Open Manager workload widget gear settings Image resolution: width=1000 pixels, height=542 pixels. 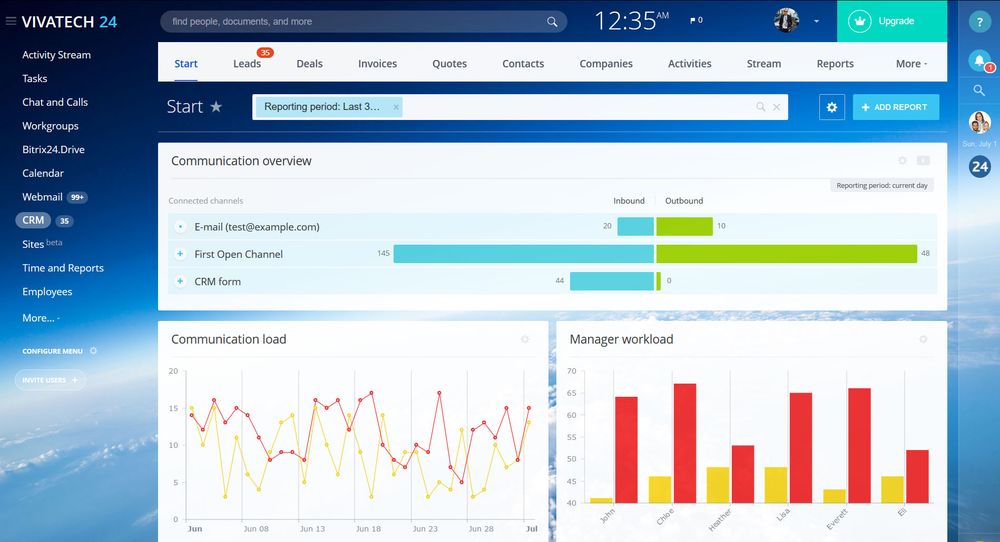923,340
